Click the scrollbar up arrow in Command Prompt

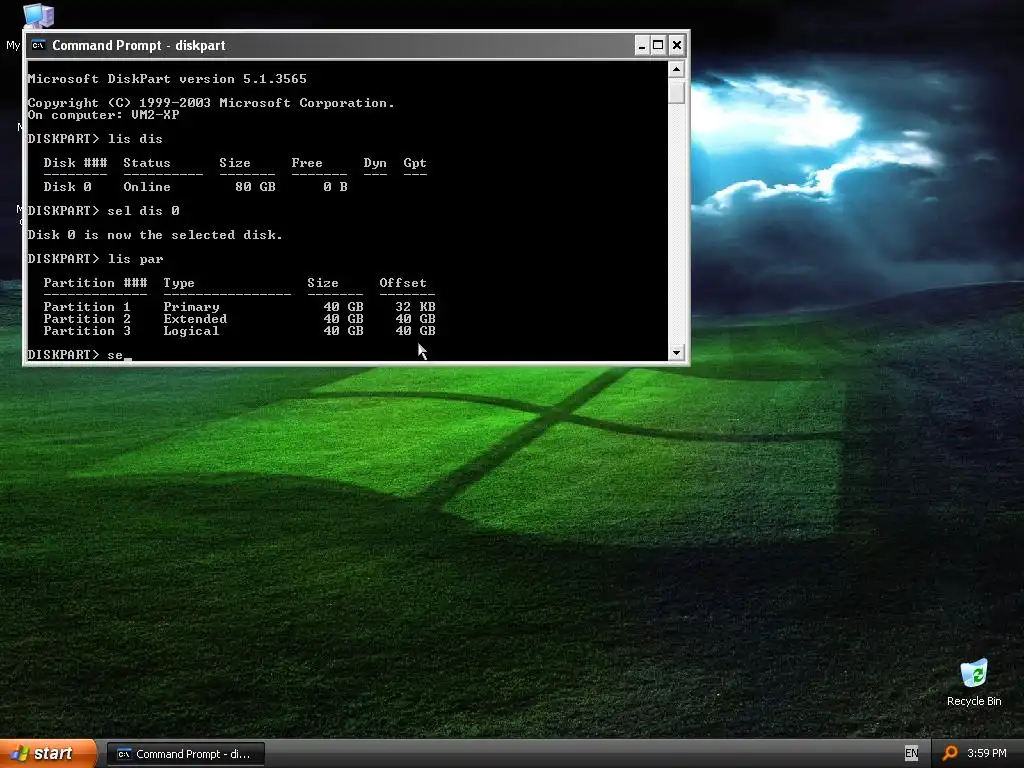tap(677, 69)
